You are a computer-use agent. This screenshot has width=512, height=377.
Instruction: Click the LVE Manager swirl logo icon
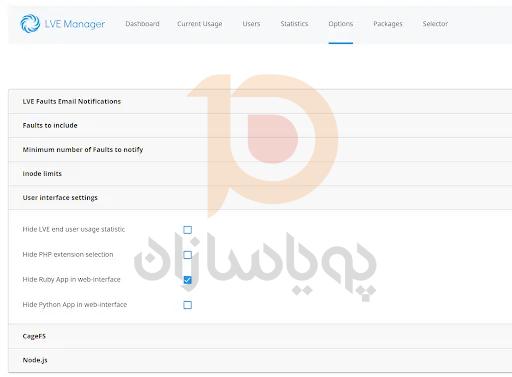[x=30, y=24]
